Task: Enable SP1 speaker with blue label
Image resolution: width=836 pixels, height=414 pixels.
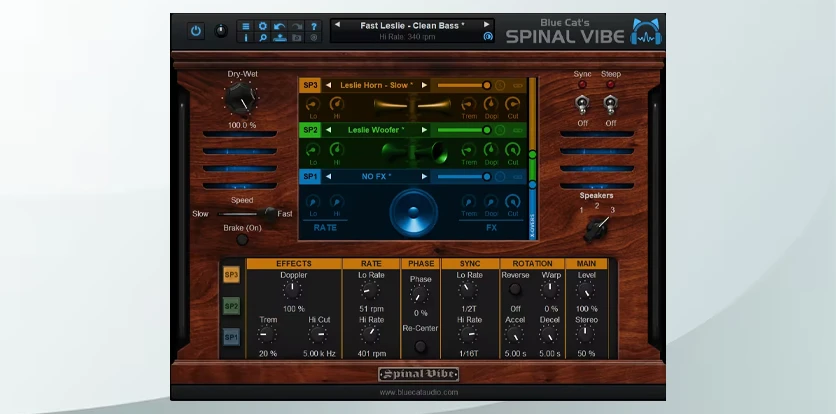Action: [310, 177]
